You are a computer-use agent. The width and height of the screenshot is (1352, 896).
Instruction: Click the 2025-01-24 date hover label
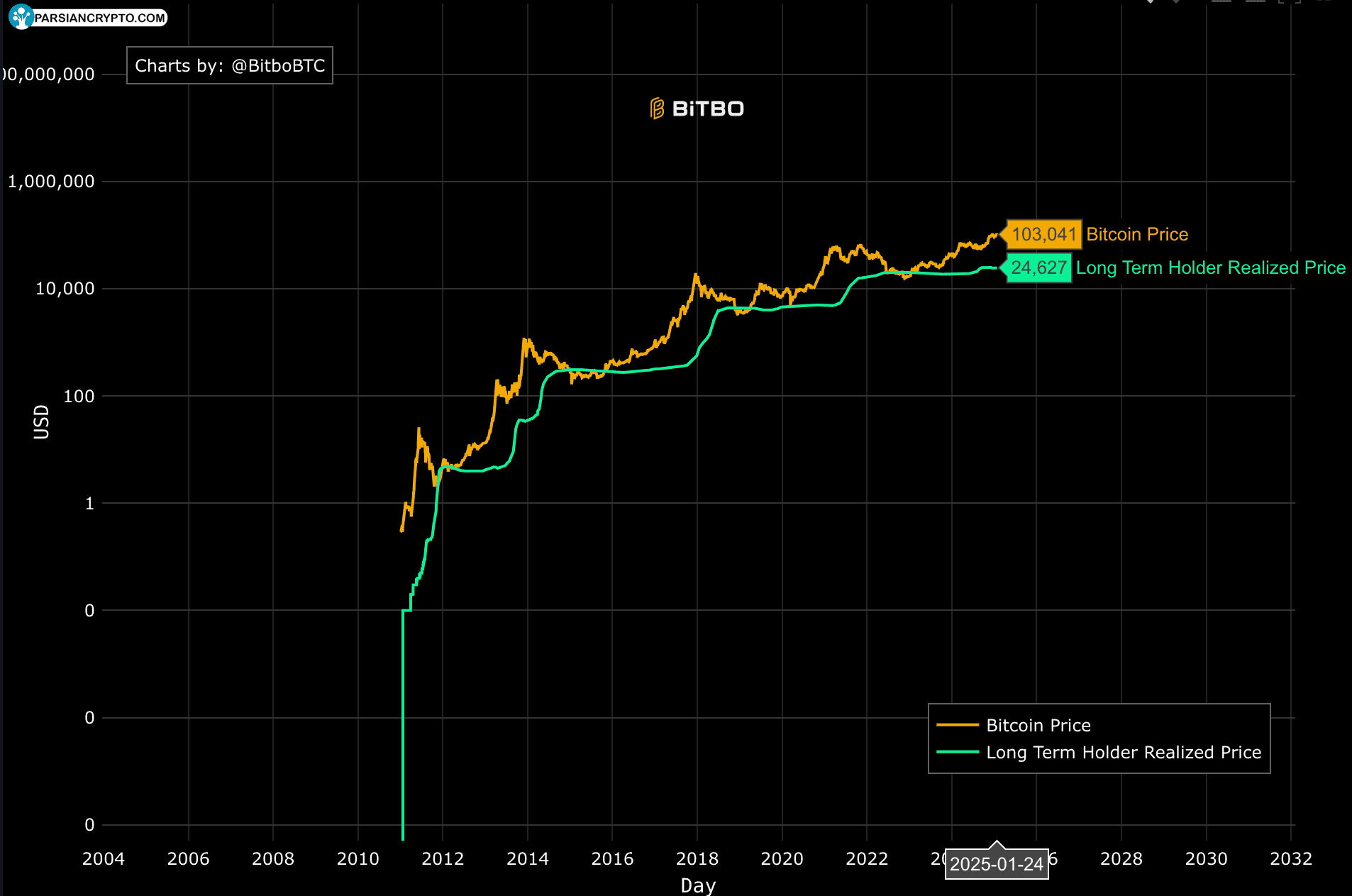(x=997, y=864)
